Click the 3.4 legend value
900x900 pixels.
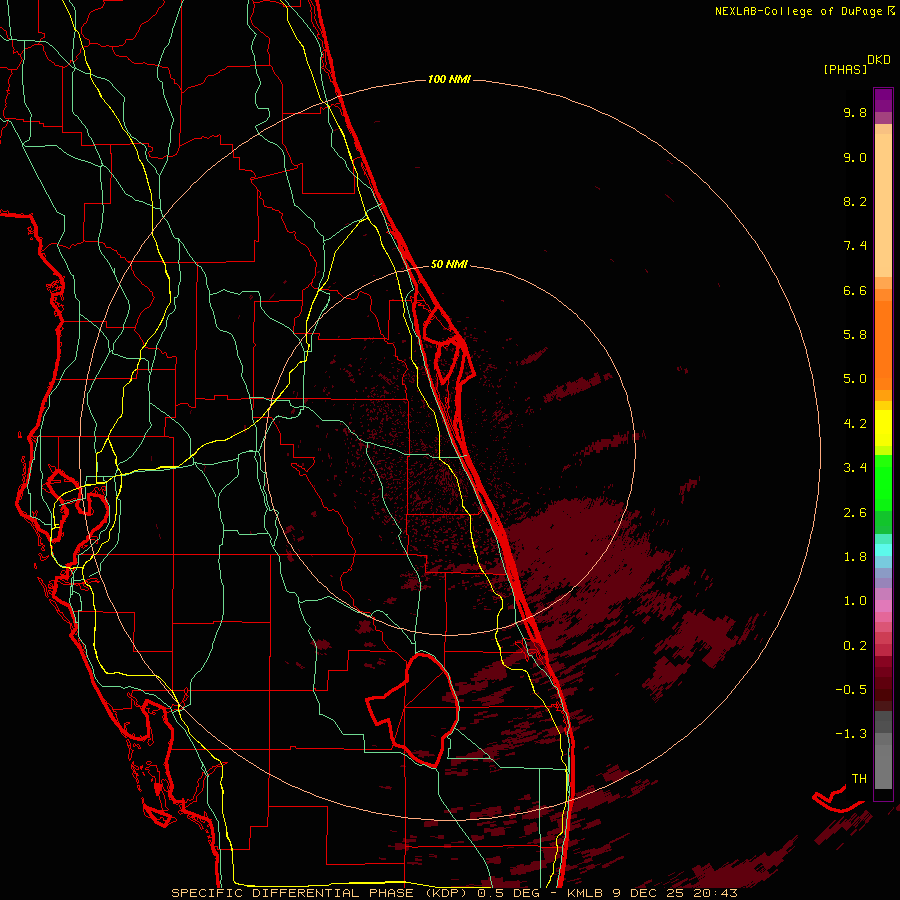click(x=855, y=468)
